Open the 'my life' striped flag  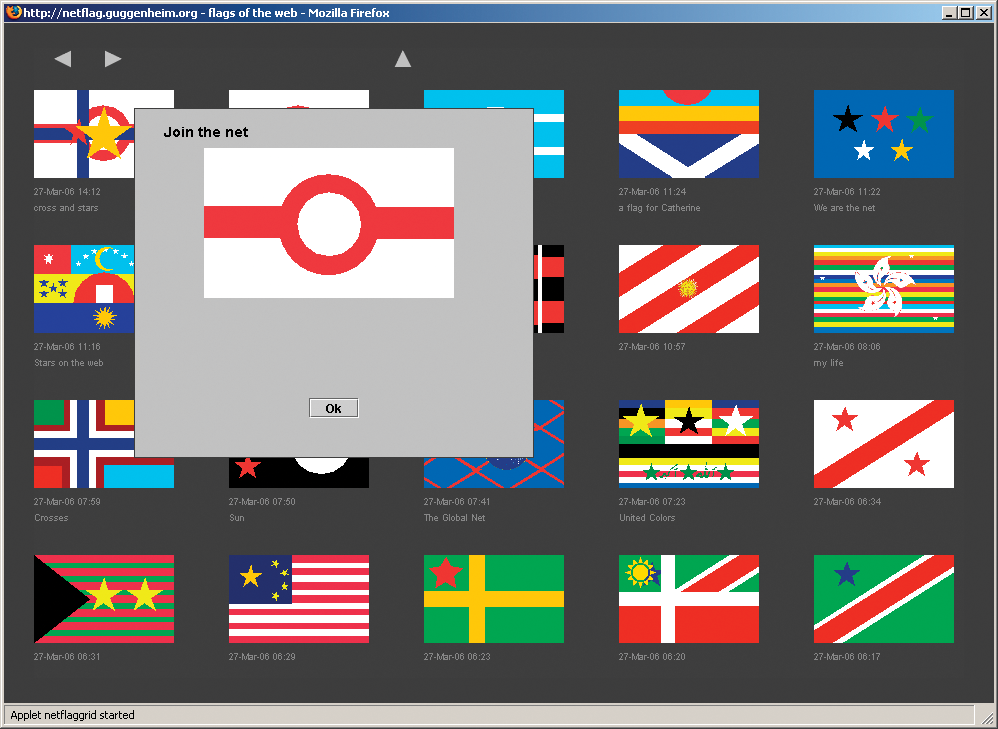pos(883,289)
